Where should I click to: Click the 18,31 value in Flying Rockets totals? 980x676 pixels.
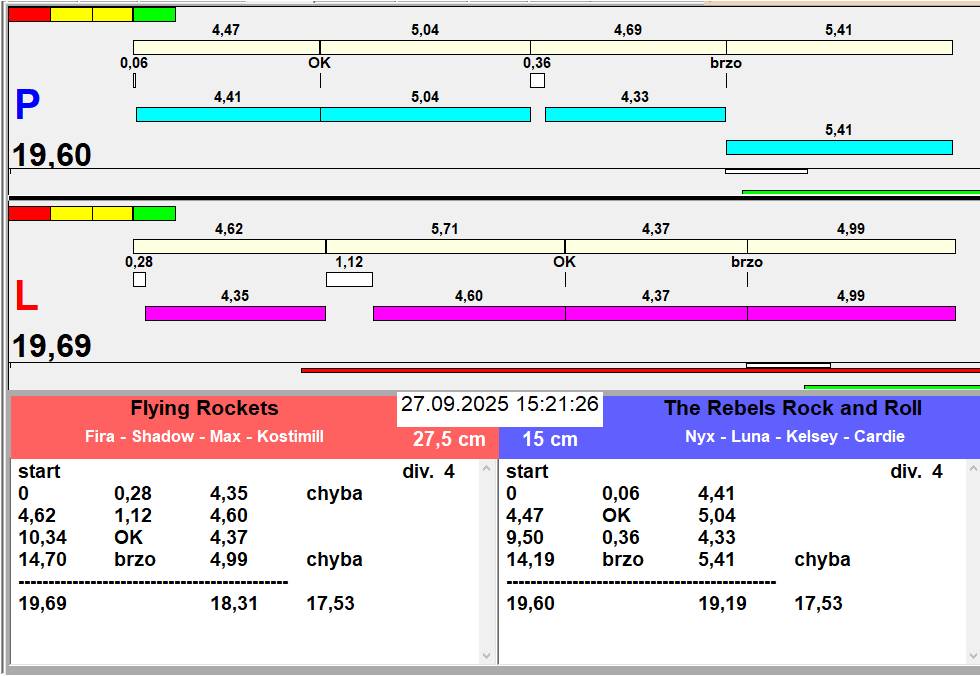pyautogui.click(x=234, y=604)
